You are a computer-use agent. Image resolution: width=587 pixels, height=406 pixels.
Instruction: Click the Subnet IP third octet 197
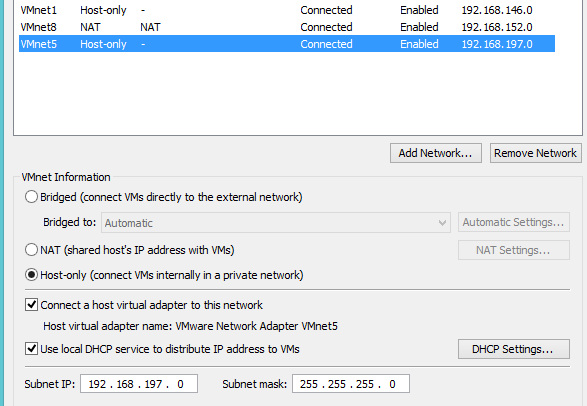(x=153, y=384)
